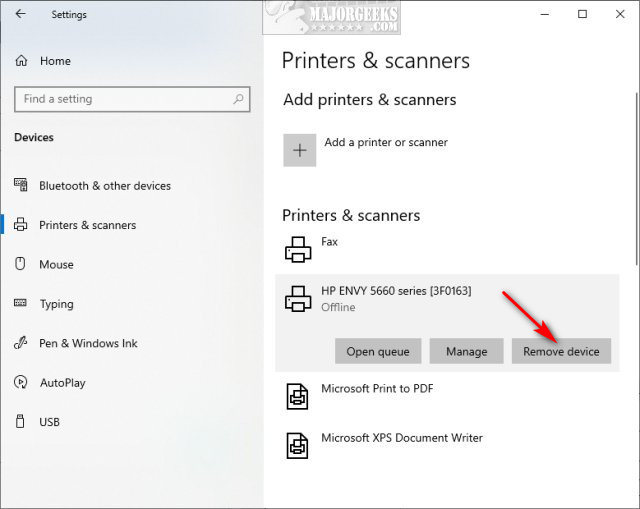Click the Open queue button
The width and height of the screenshot is (640, 509).
tap(378, 351)
